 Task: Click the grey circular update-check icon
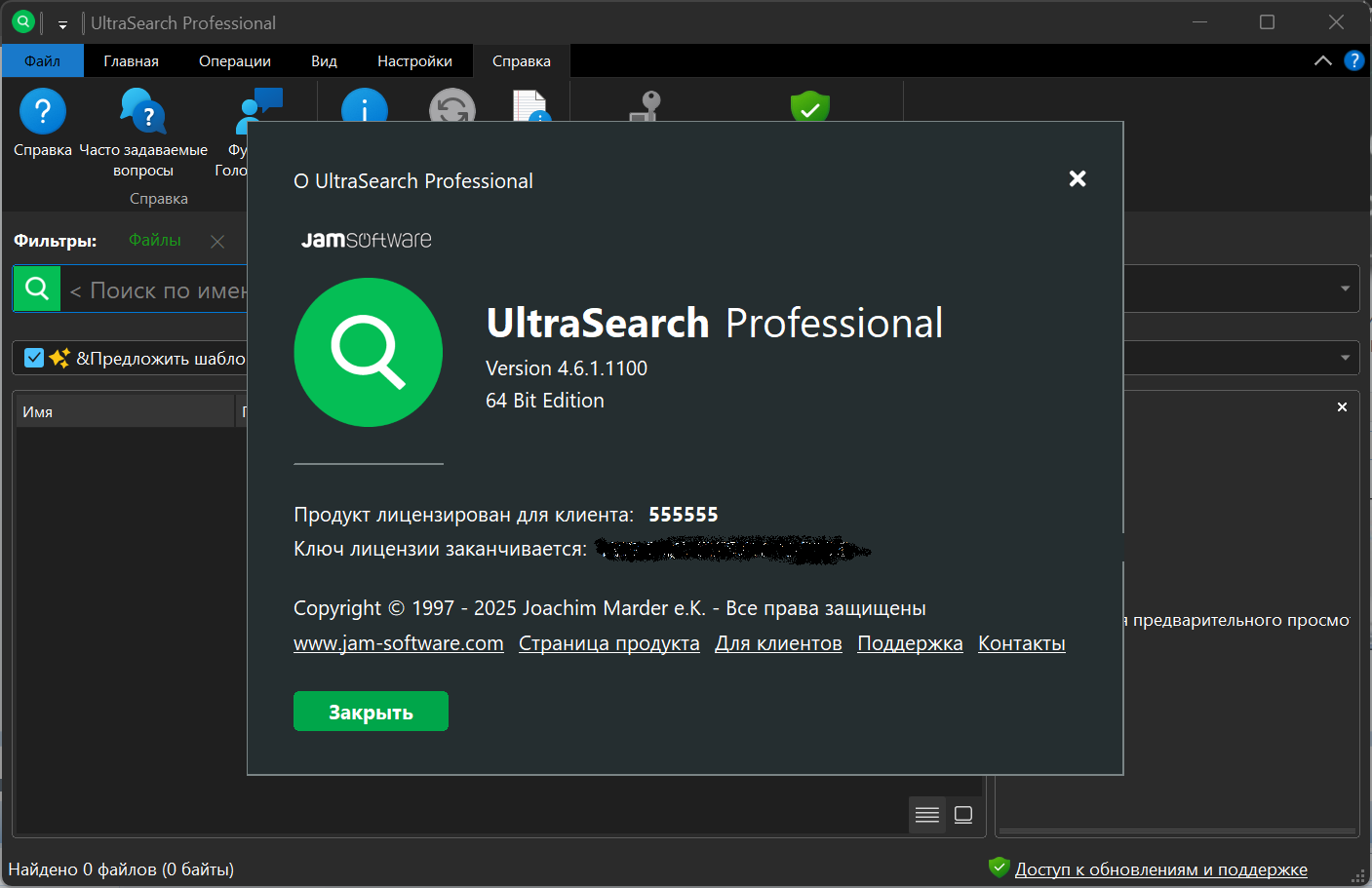[452, 104]
